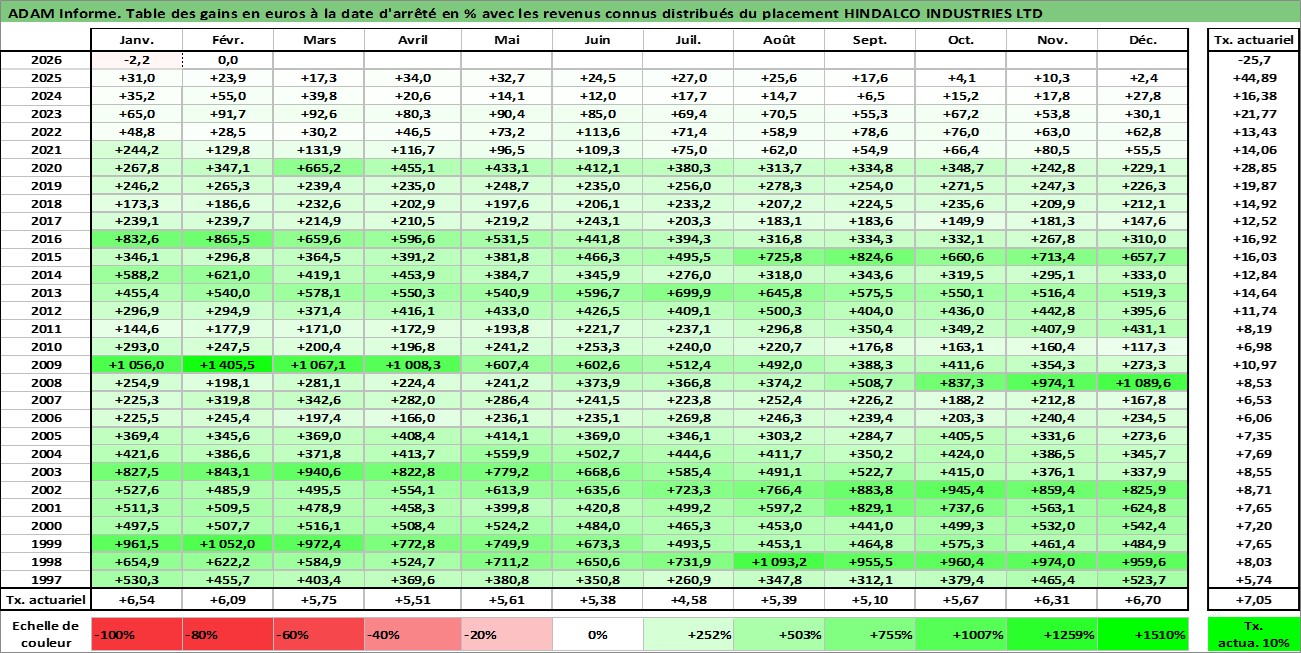
Task: Click the Nov. column header
Action: point(1052,40)
